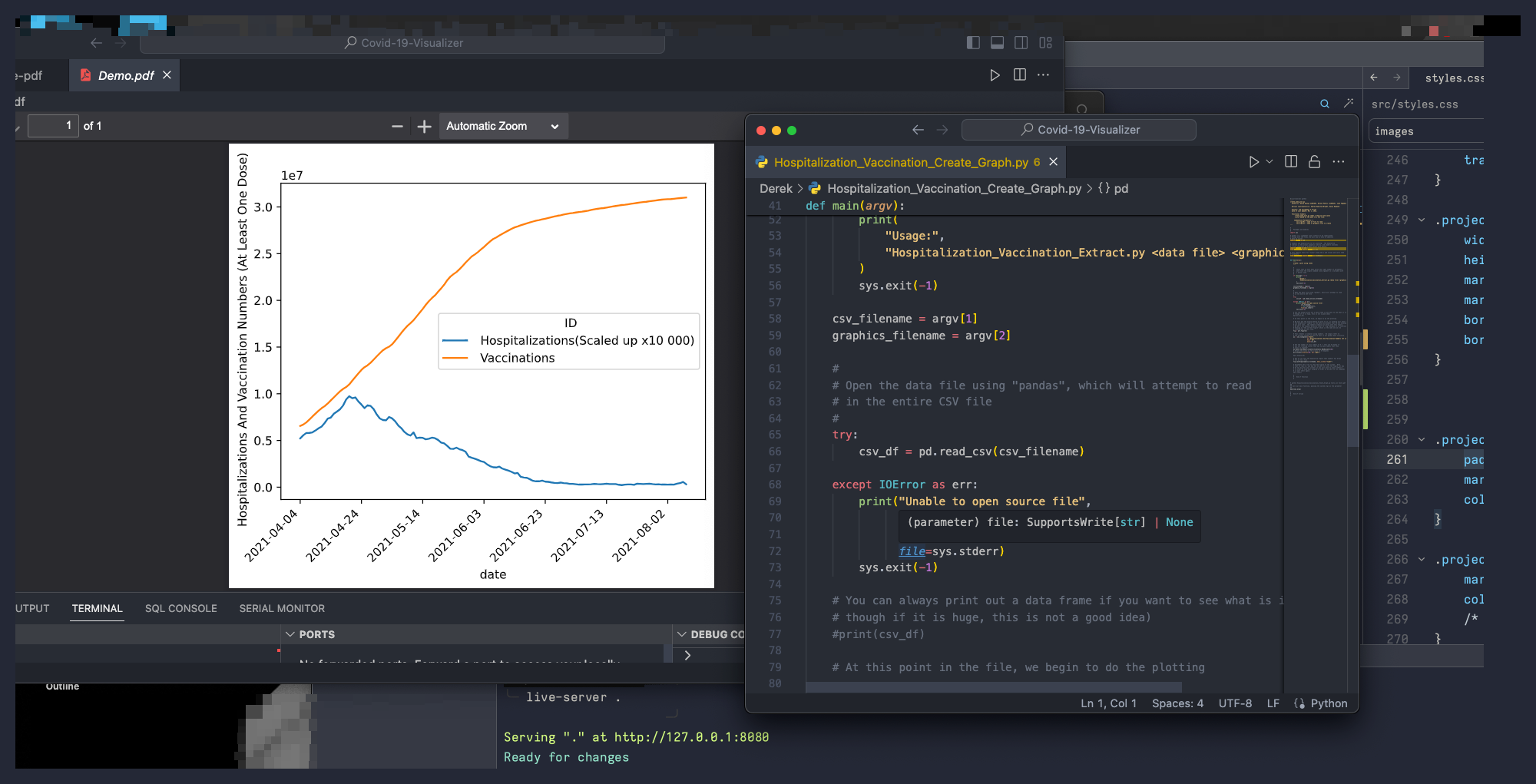Switch to TERMINAL panel tab
The image size is (1536, 784).
click(x=97, y=608)
